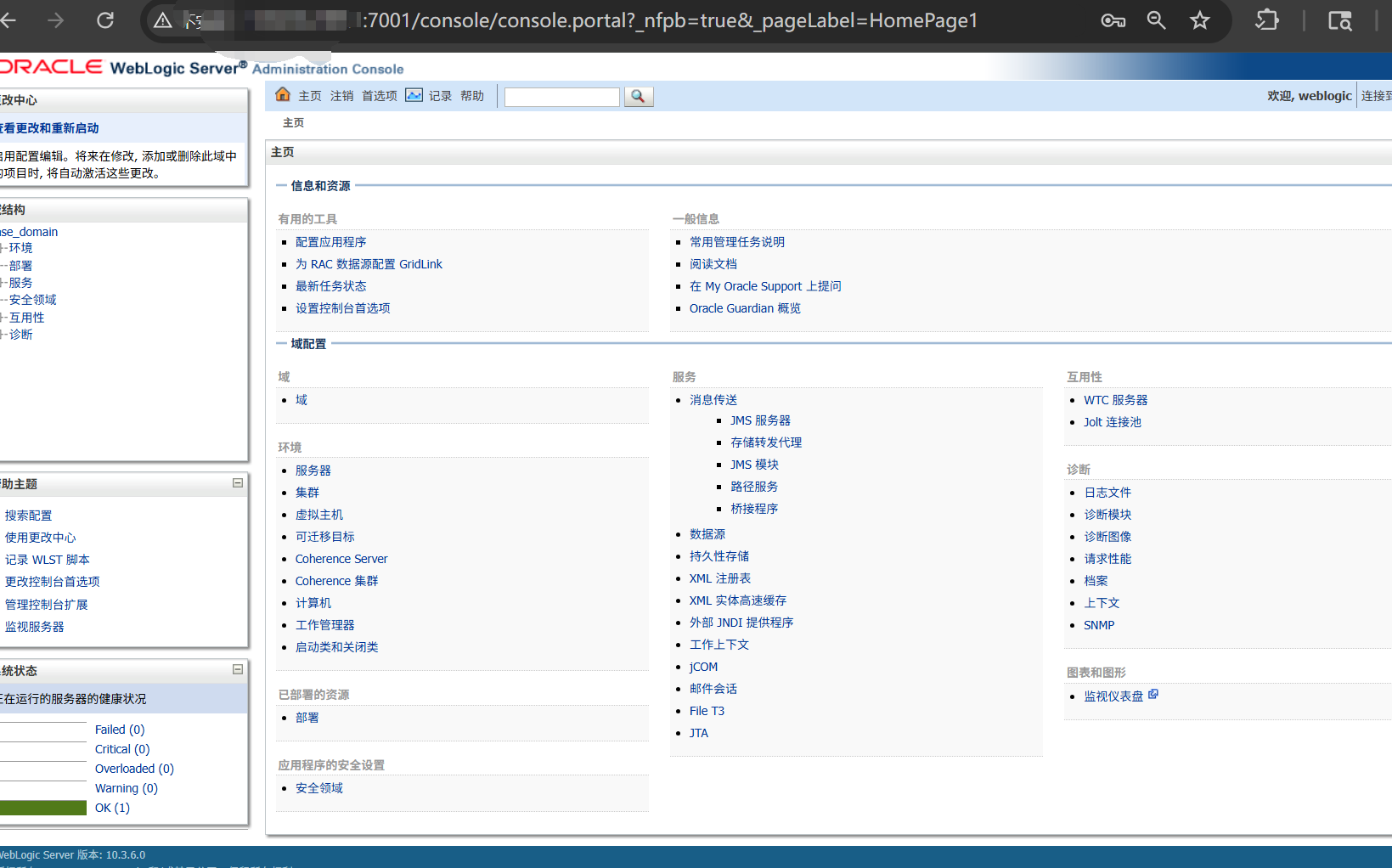The width and height of the screenshot is (1392, 868).
Task: Open browser zoom magnifier icon
Action: click(x=1156, y=20)
